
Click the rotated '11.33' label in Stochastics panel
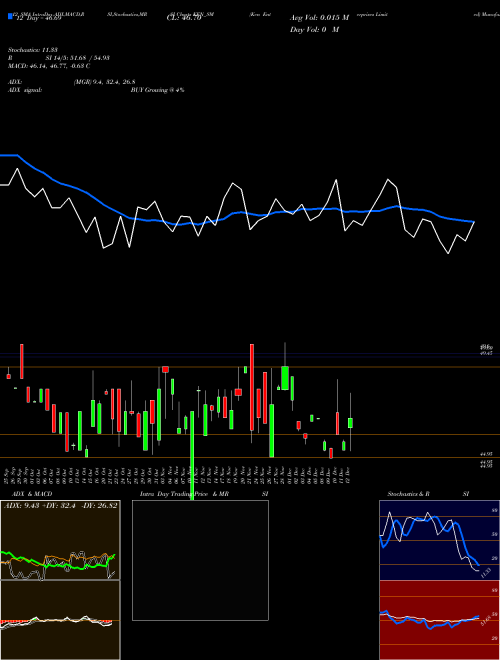pyautogui.click(x=486, y=573)
